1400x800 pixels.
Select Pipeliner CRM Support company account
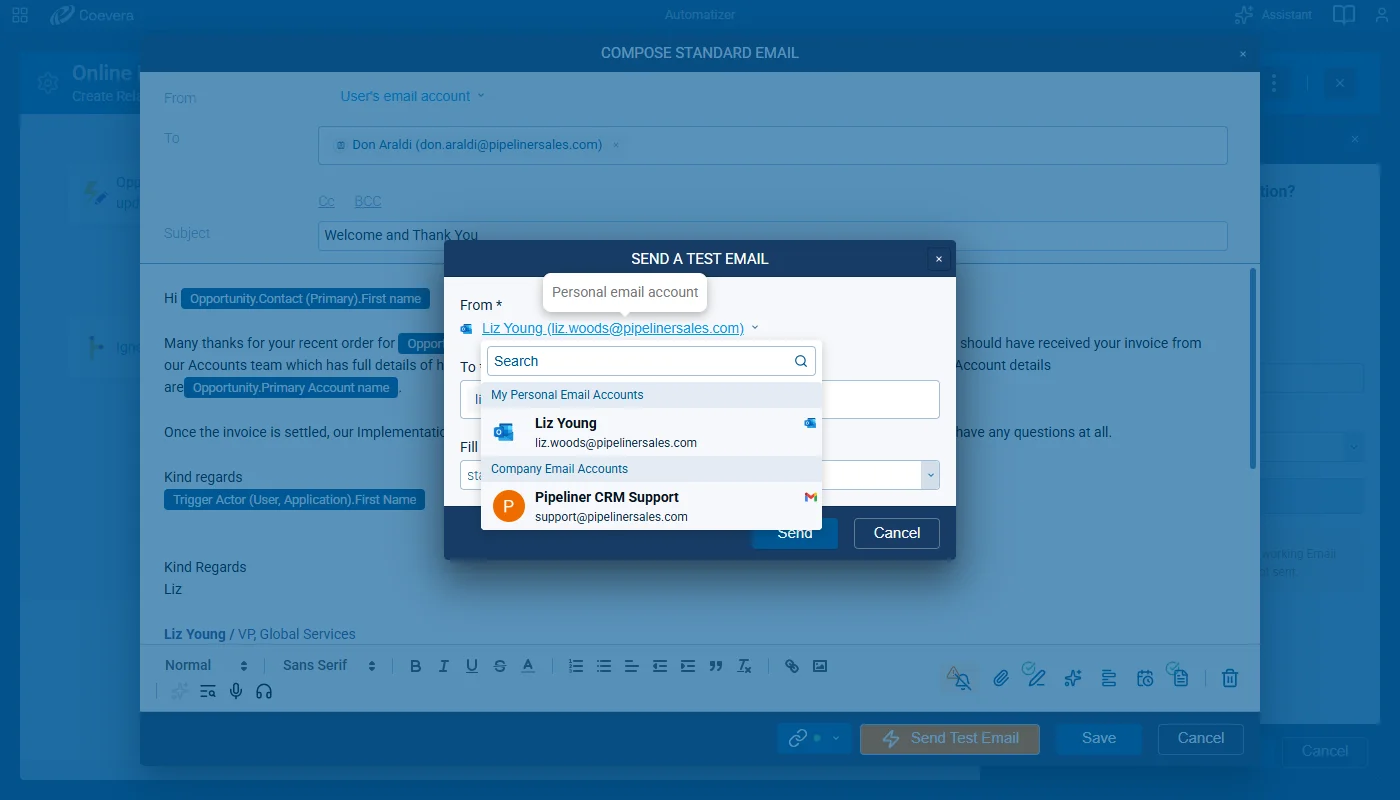(651, 506)
